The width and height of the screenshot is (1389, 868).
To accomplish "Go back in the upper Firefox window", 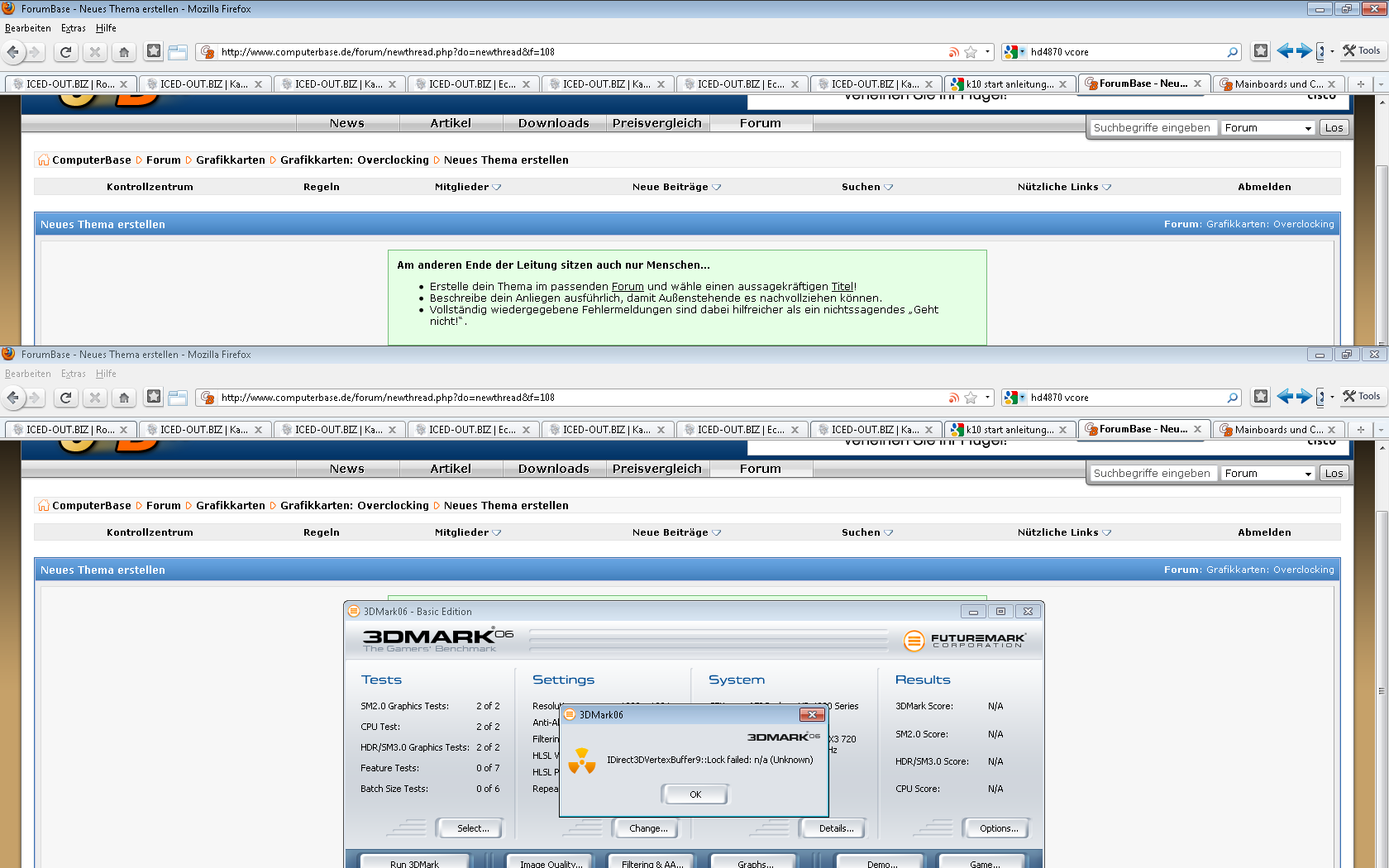I will [13, 52].
